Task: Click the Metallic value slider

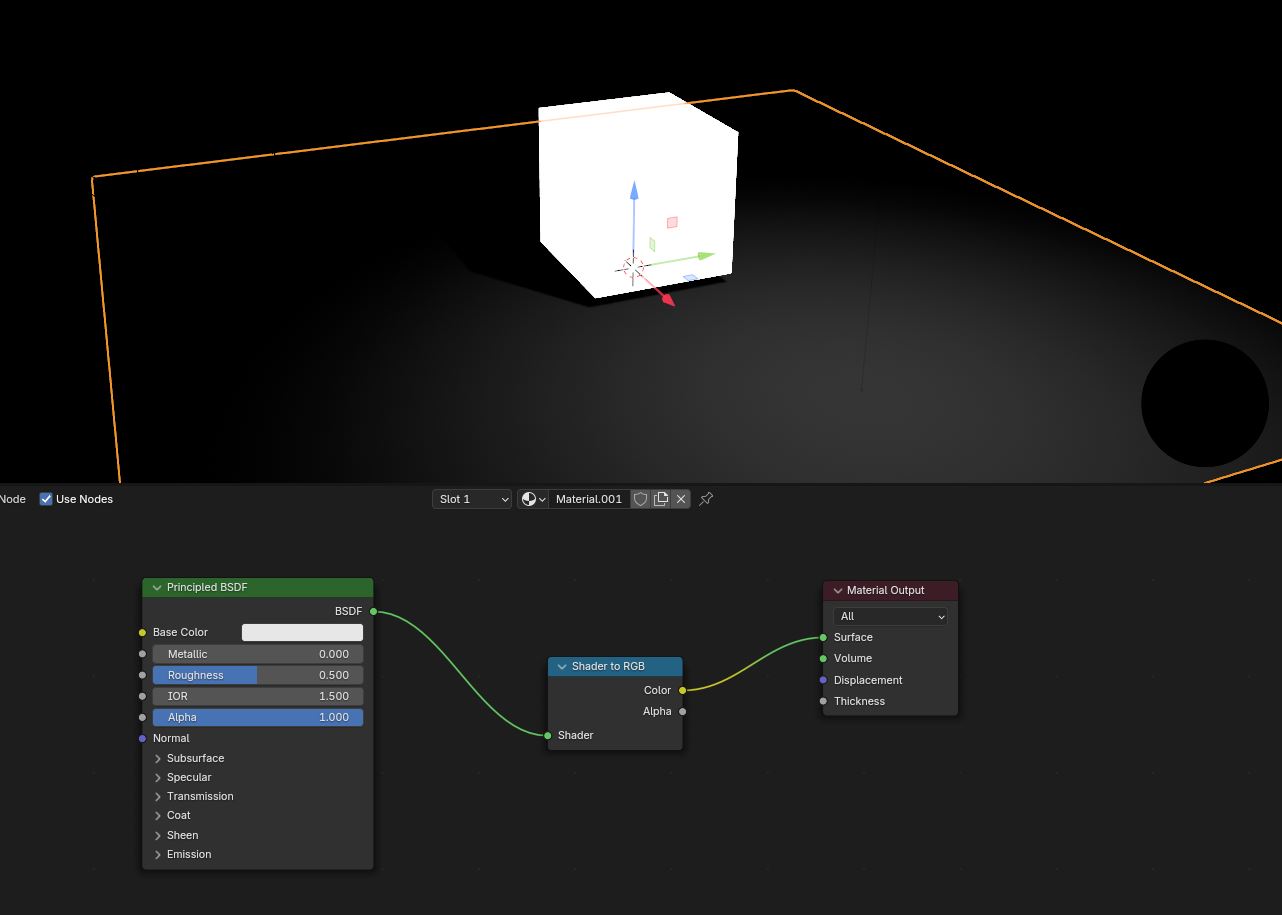Action: tap(258, 654)
